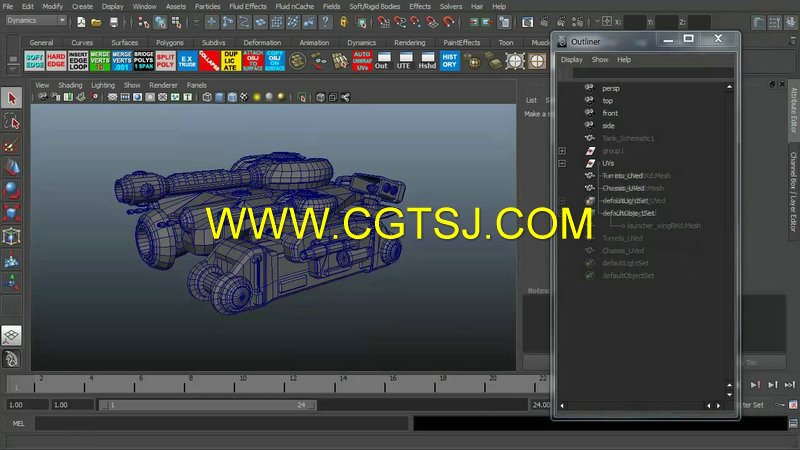Toggle use all lights yellow sphere icon
Image resolution: width=800 pixels, height=450 pixels.
point(257,97)
